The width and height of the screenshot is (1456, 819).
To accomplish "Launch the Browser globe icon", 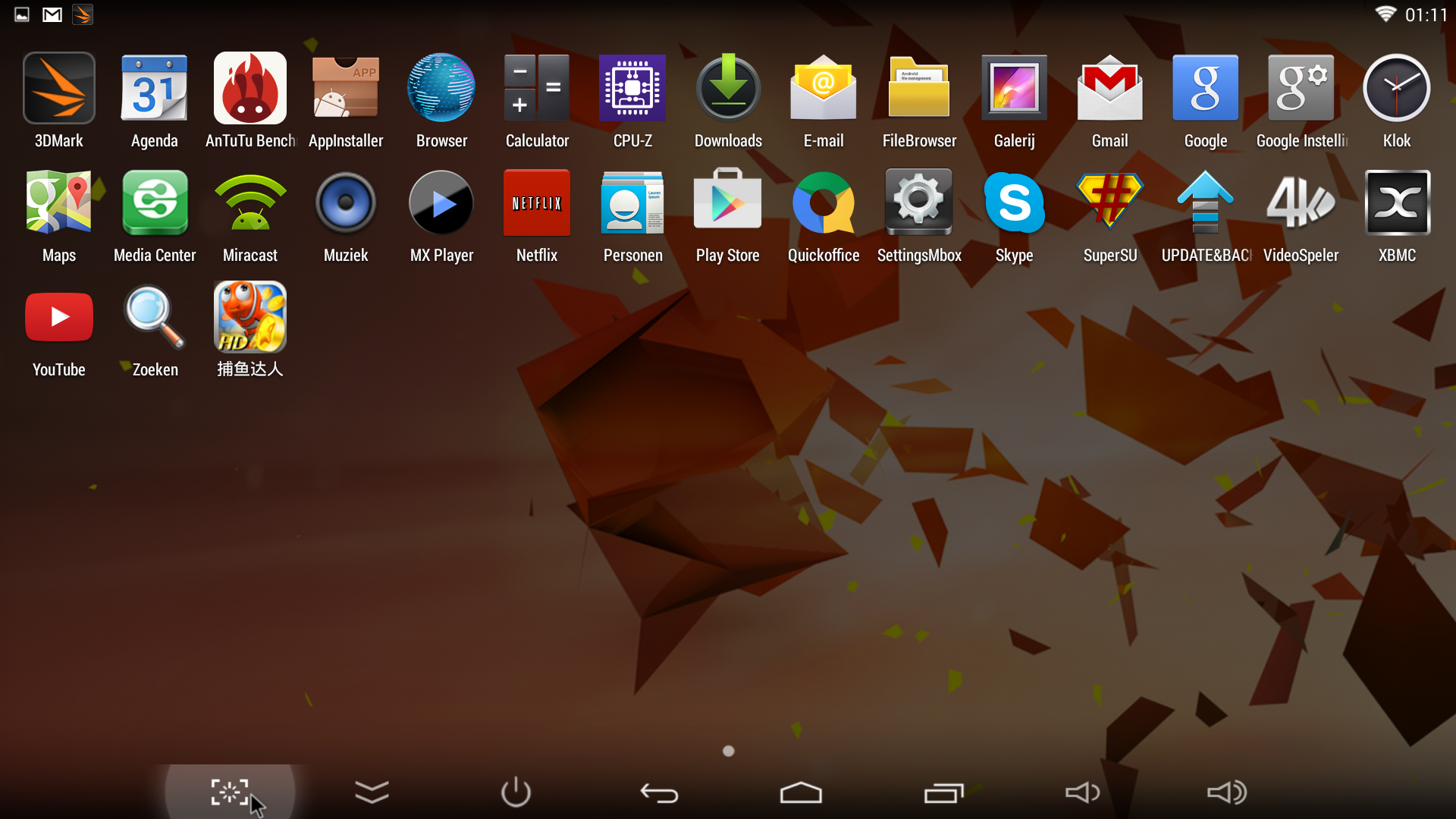I will (441, 88).
